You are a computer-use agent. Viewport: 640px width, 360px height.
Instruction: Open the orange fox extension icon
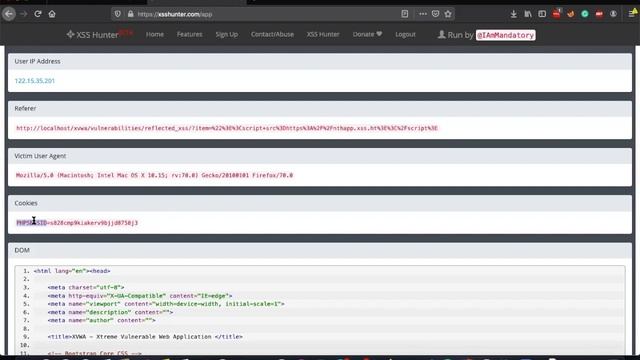(571, 14)
